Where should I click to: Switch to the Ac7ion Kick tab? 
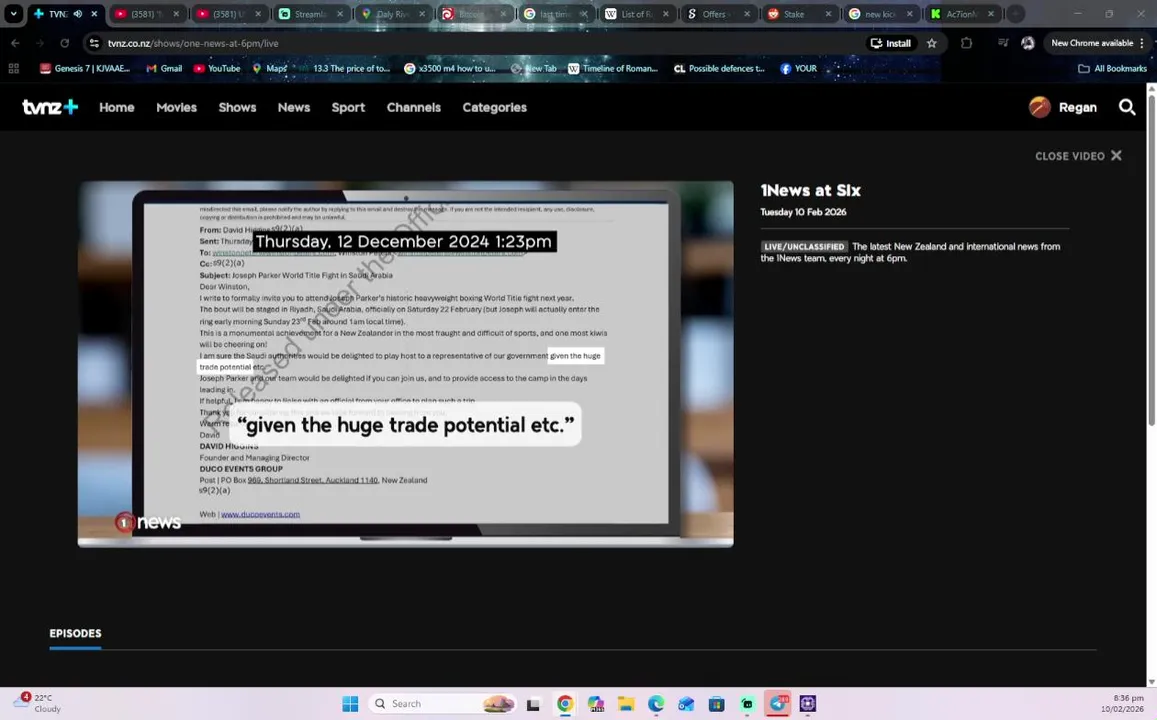coord(962,13)
